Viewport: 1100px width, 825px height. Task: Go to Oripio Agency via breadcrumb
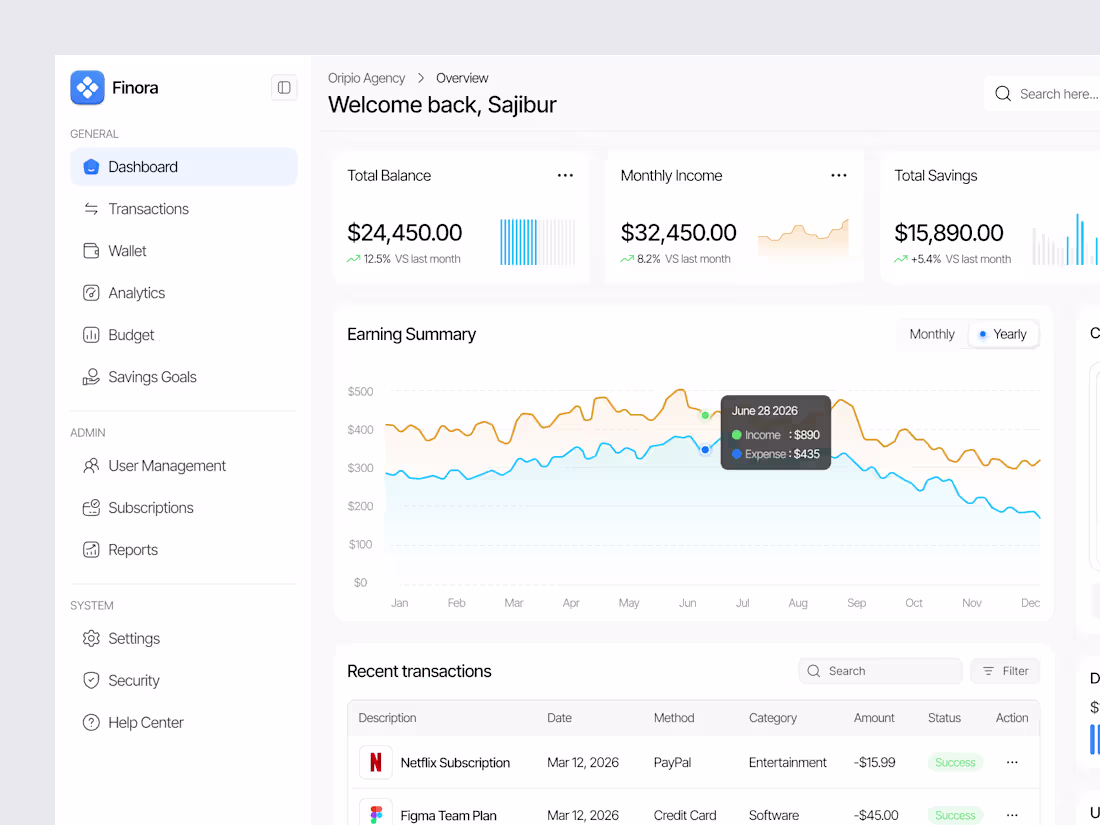[366, 77]
